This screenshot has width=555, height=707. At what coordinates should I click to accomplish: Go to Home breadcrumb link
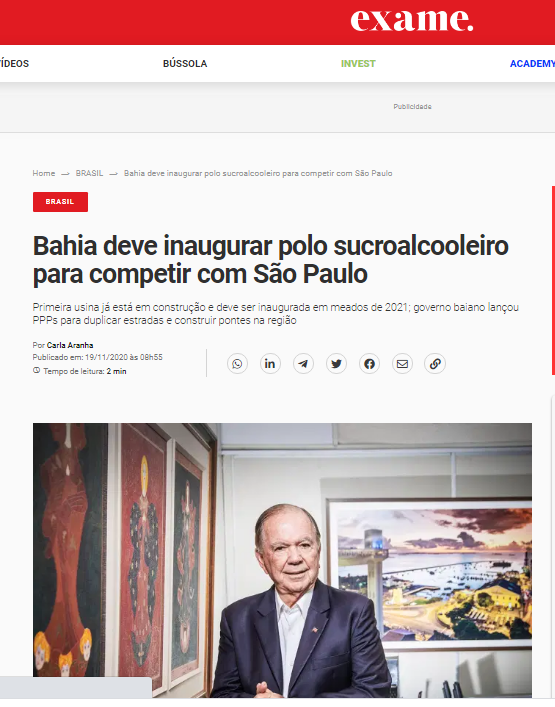point(44,173)
